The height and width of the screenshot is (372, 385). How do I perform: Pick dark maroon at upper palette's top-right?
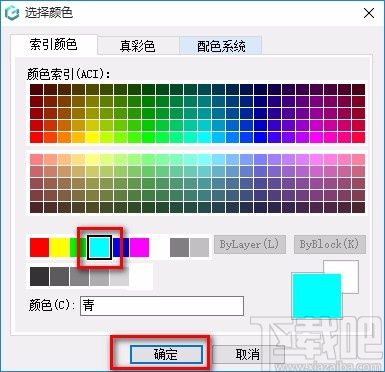coord(358,89)
